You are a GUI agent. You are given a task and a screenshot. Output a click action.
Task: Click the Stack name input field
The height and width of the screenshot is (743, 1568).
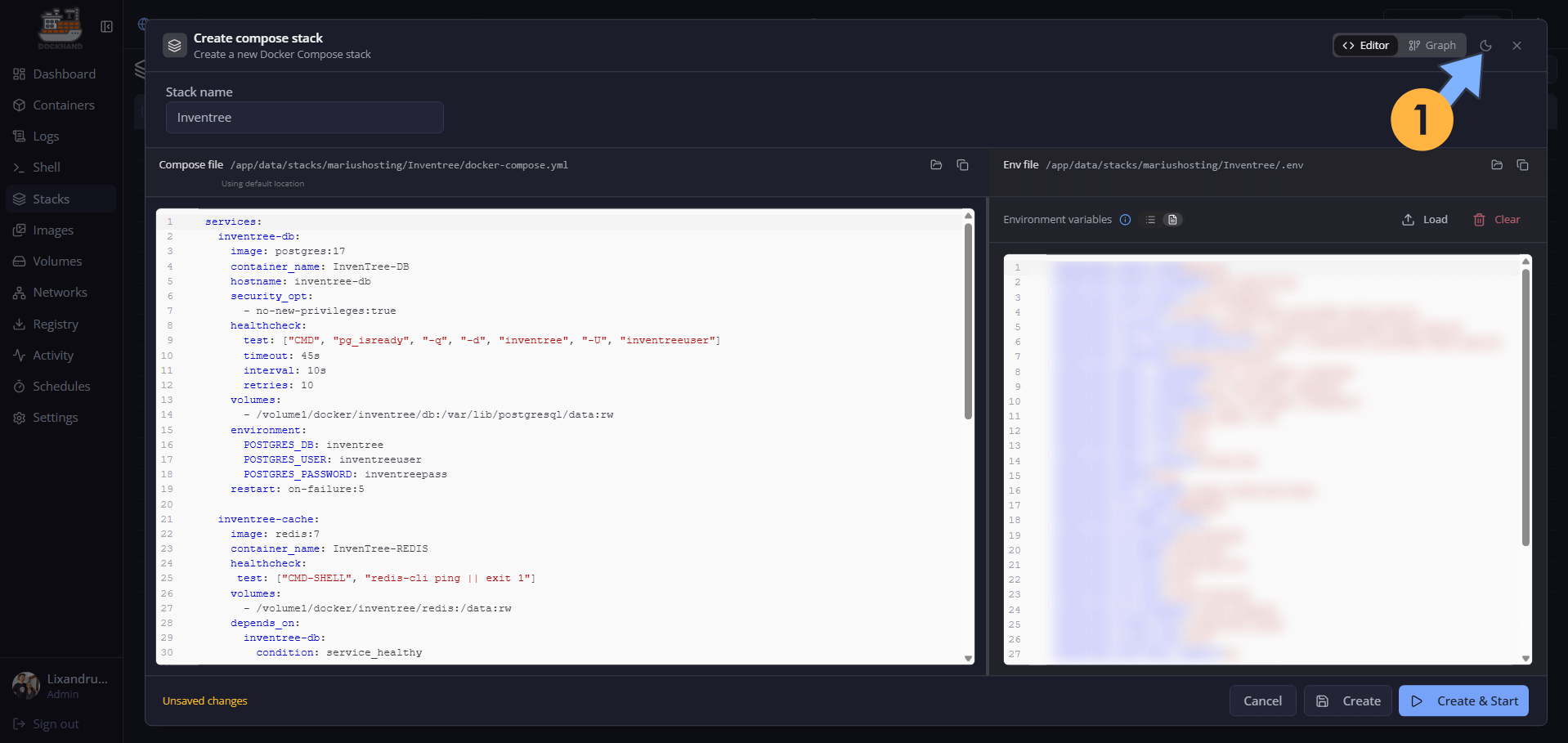[x=304, y=118]
